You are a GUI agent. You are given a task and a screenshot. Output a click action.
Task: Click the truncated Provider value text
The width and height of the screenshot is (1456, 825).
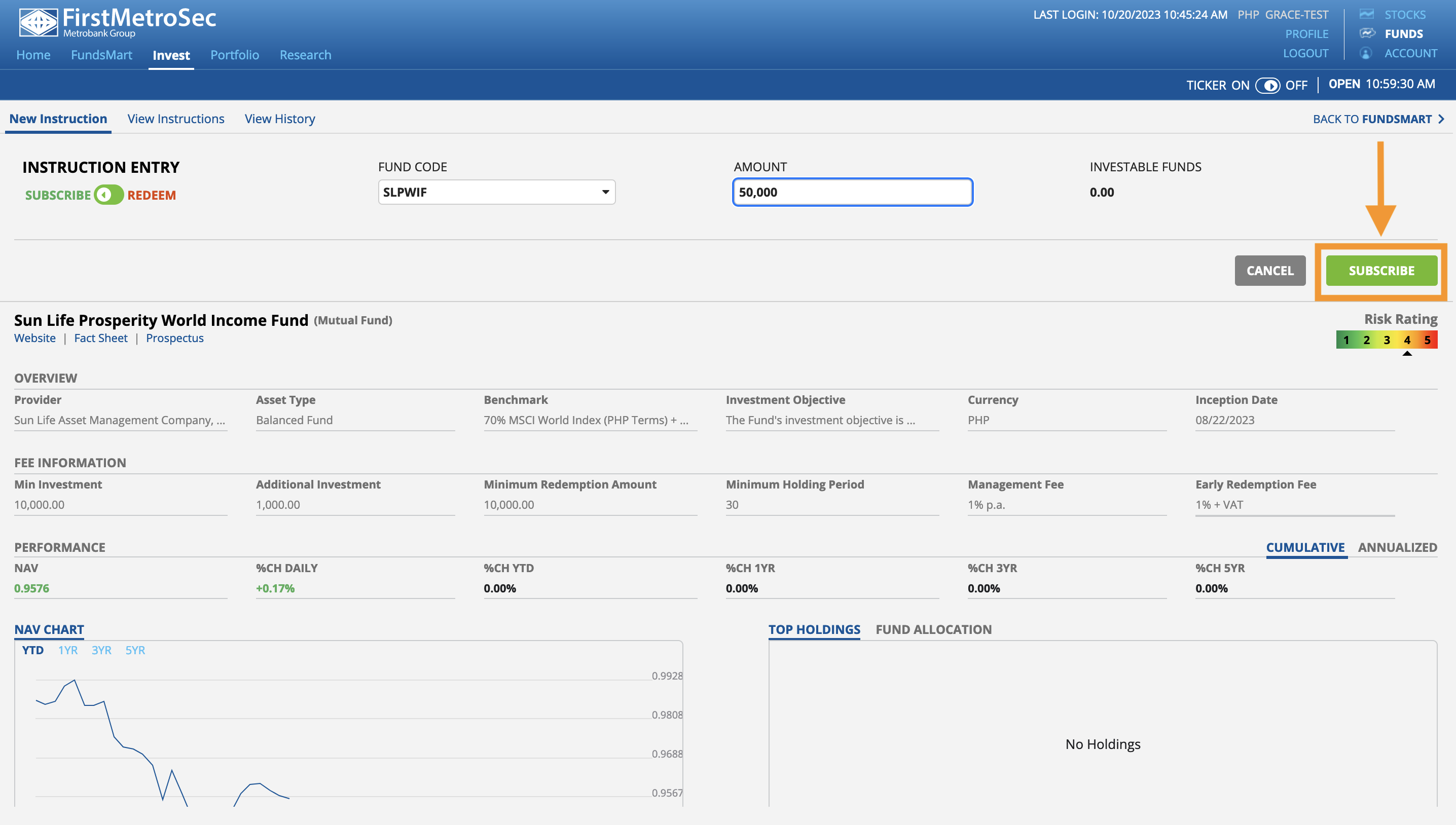pyautogui.click(x=120, y=421)
